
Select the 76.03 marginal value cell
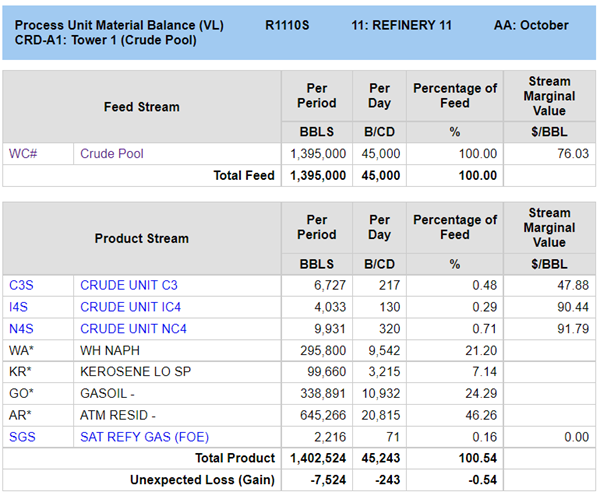(x=573, y=154)
